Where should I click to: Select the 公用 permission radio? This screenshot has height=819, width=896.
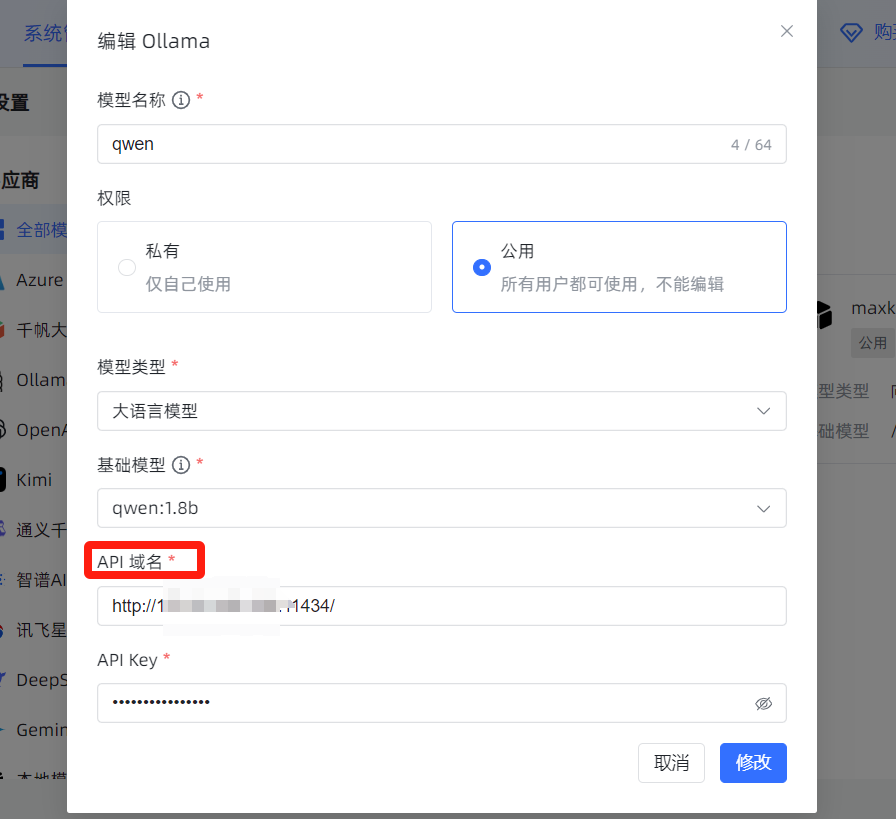click(x=482, y=267)
